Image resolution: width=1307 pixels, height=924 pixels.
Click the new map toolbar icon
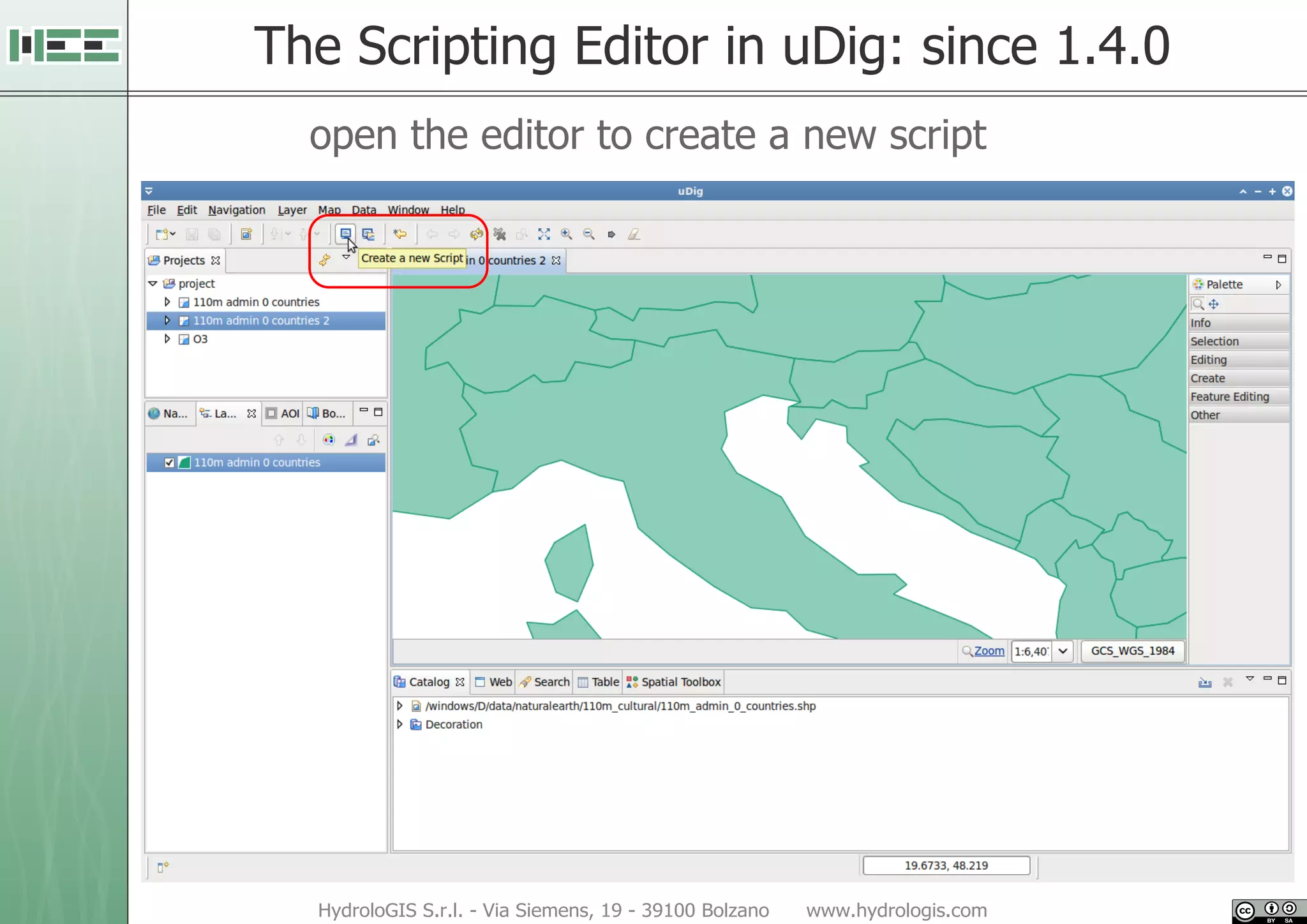click(x=246, y=234)
